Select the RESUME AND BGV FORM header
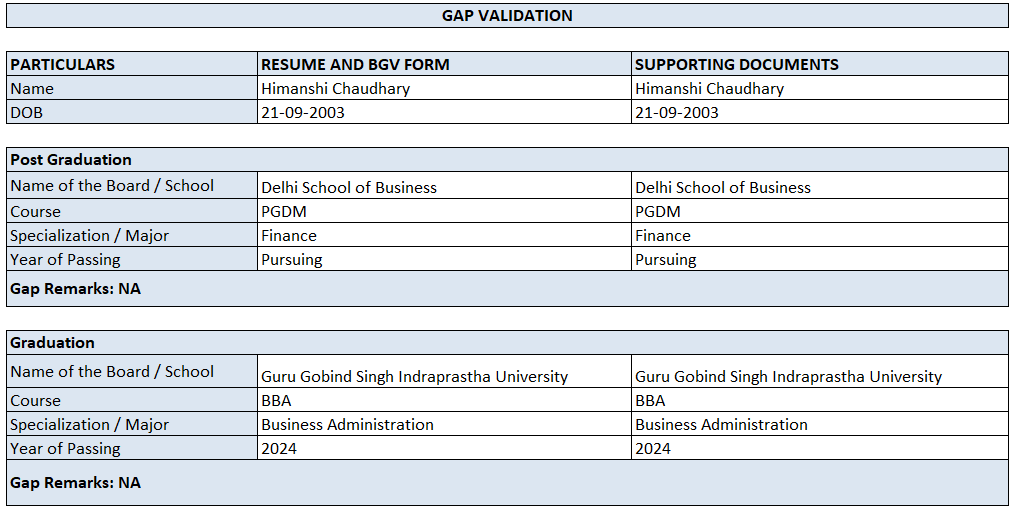1012x507 pixels. pos(355,64)
